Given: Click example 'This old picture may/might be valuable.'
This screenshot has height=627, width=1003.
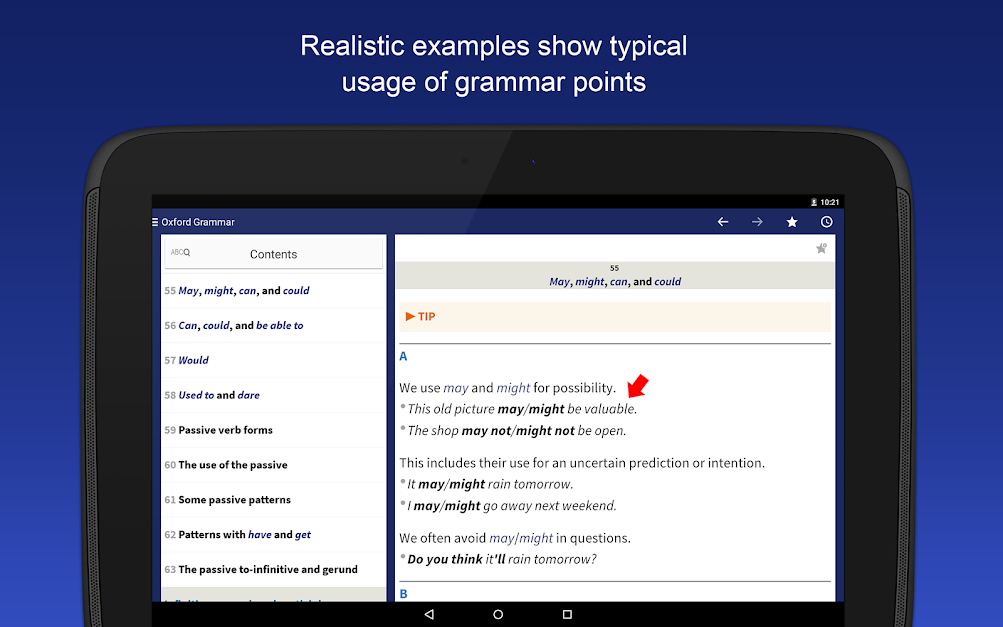Looking at the screenshot, I should tap(522, 409).
